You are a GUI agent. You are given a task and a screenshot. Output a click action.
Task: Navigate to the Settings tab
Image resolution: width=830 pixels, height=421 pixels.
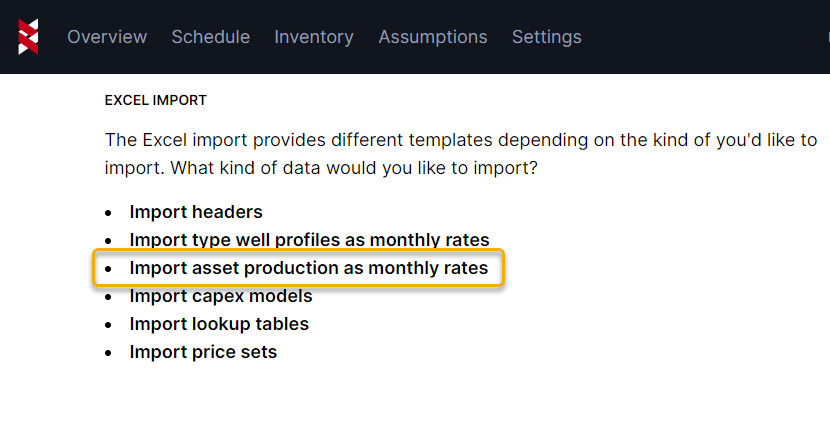click(x=546, y=37)
